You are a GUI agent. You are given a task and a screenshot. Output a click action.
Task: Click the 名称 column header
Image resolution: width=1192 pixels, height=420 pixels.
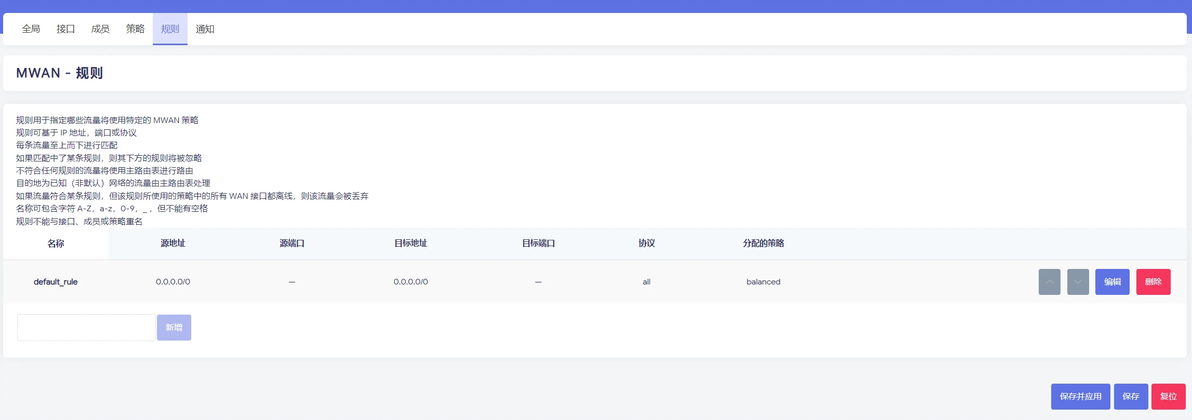coord(55,243)
